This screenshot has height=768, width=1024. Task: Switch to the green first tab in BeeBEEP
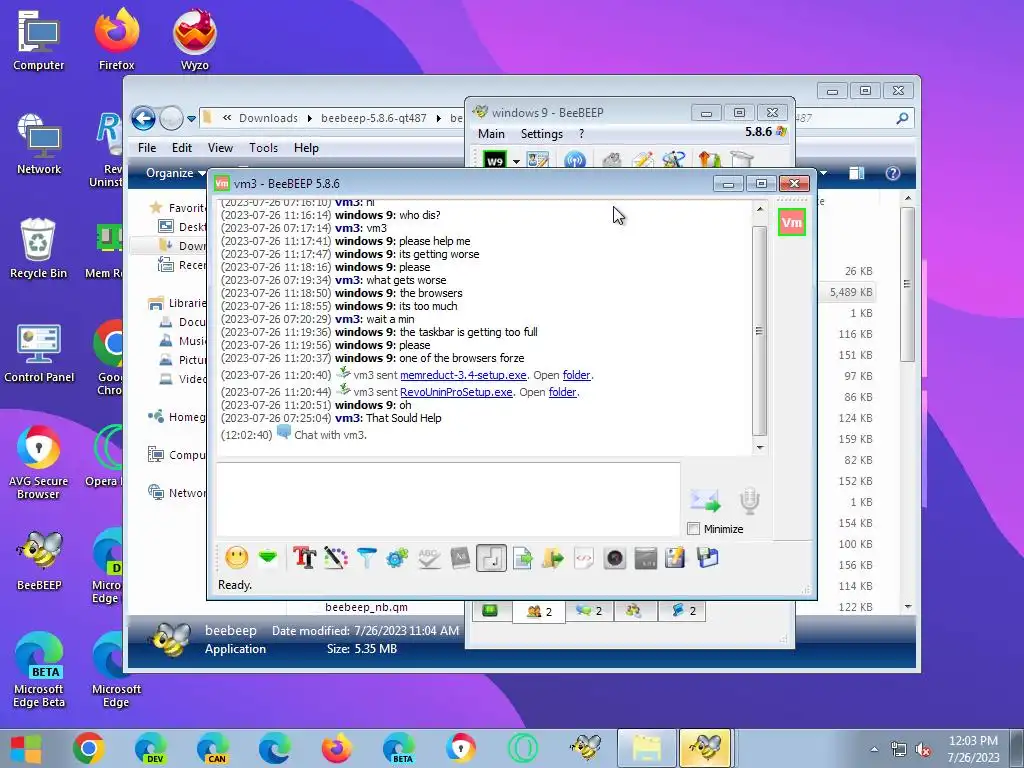point(490,611)
